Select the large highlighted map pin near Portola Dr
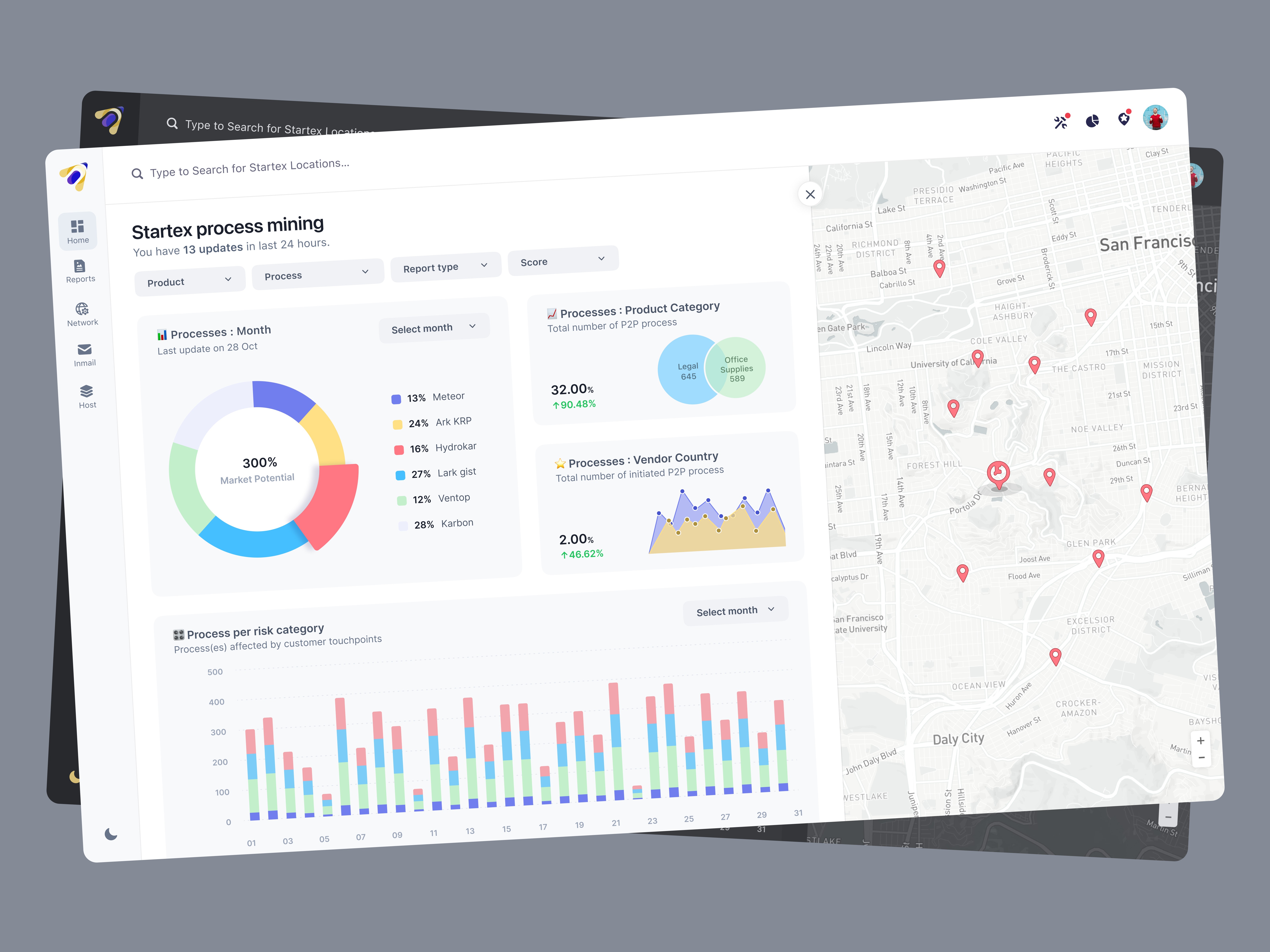This screenshot has height=952, width=1270. pyautogui.click(x=998, y=475)
